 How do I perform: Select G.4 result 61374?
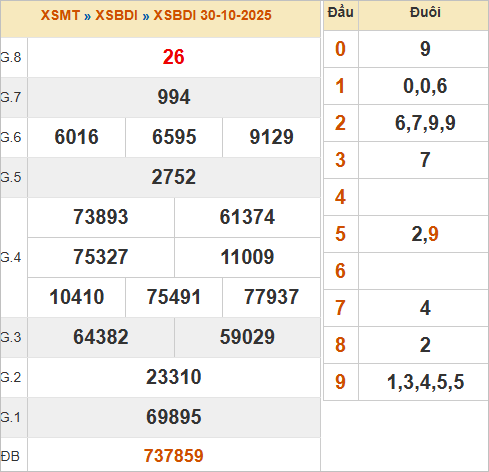[247, 217]
